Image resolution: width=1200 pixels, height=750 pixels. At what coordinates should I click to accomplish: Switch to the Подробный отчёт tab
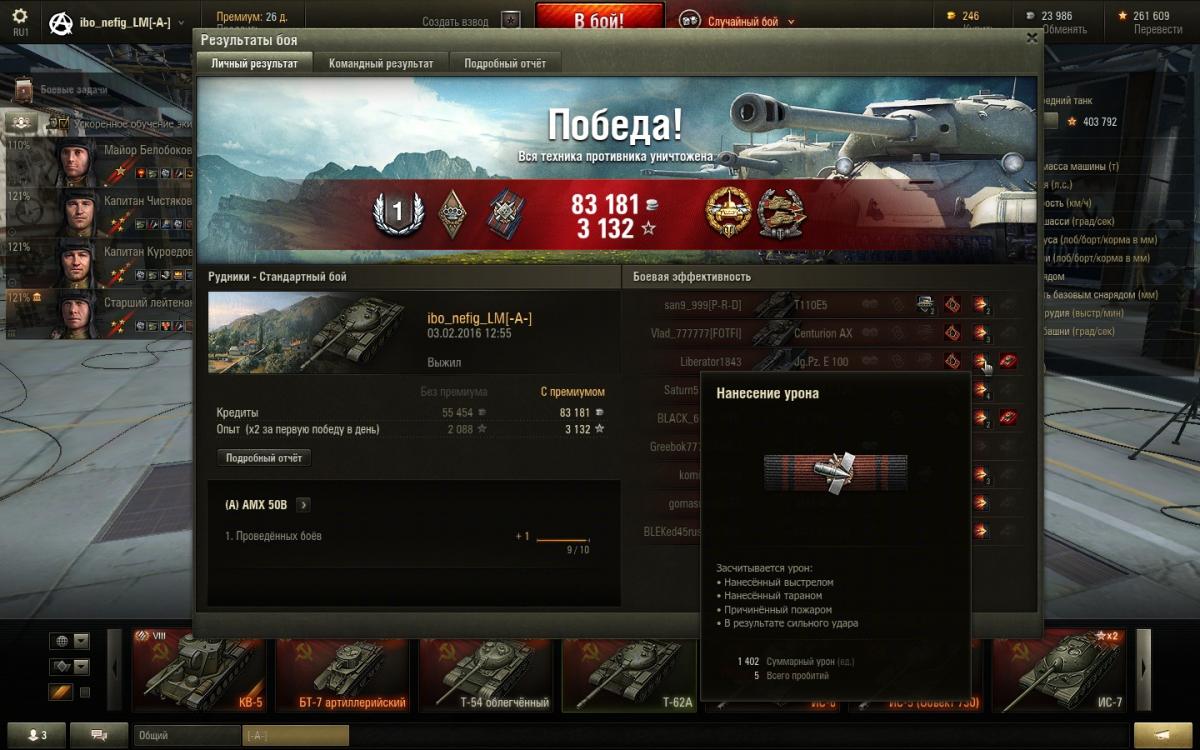click(505, 63)
